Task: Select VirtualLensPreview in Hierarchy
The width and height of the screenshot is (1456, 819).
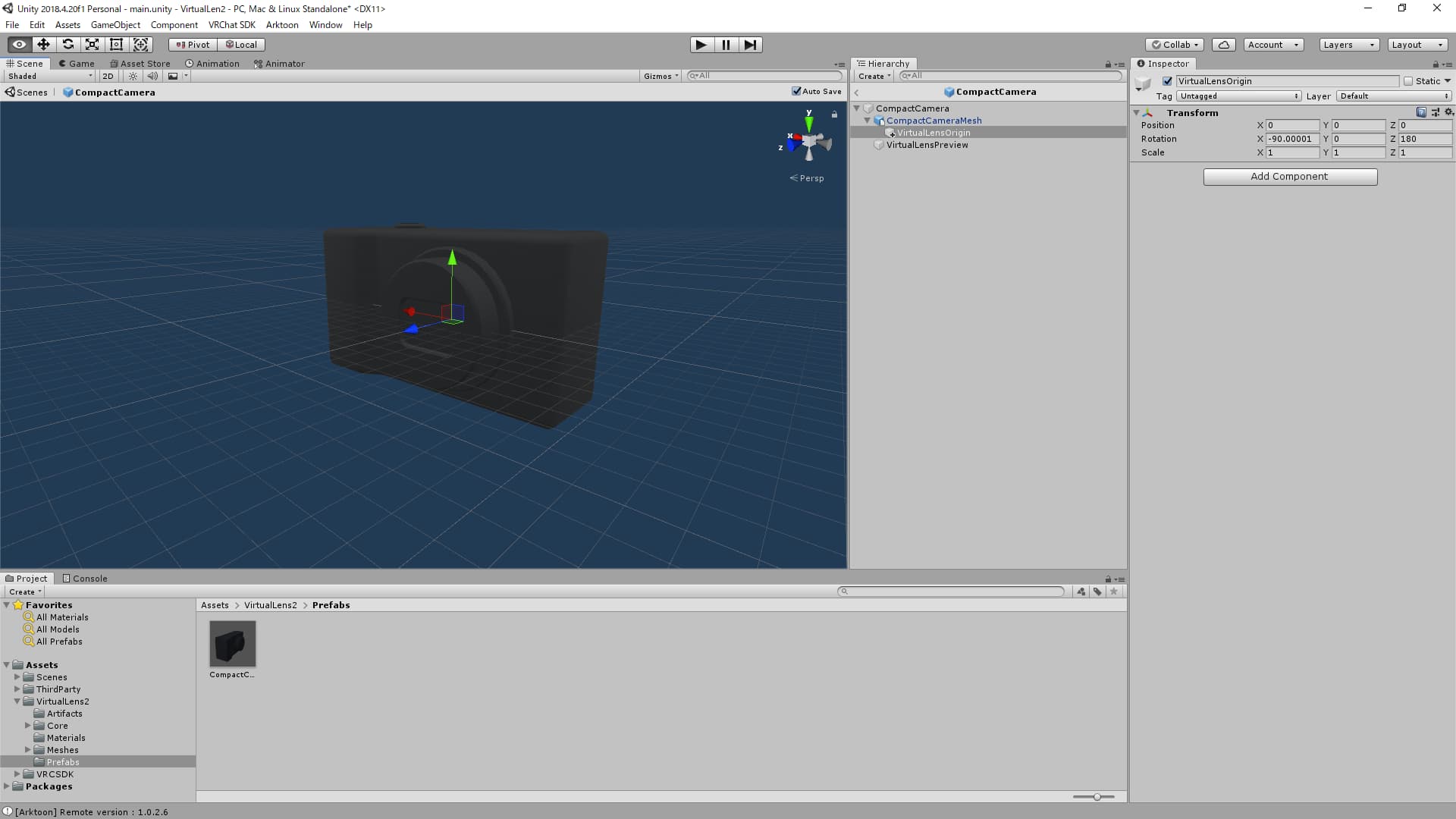Action: pos(927,145)
